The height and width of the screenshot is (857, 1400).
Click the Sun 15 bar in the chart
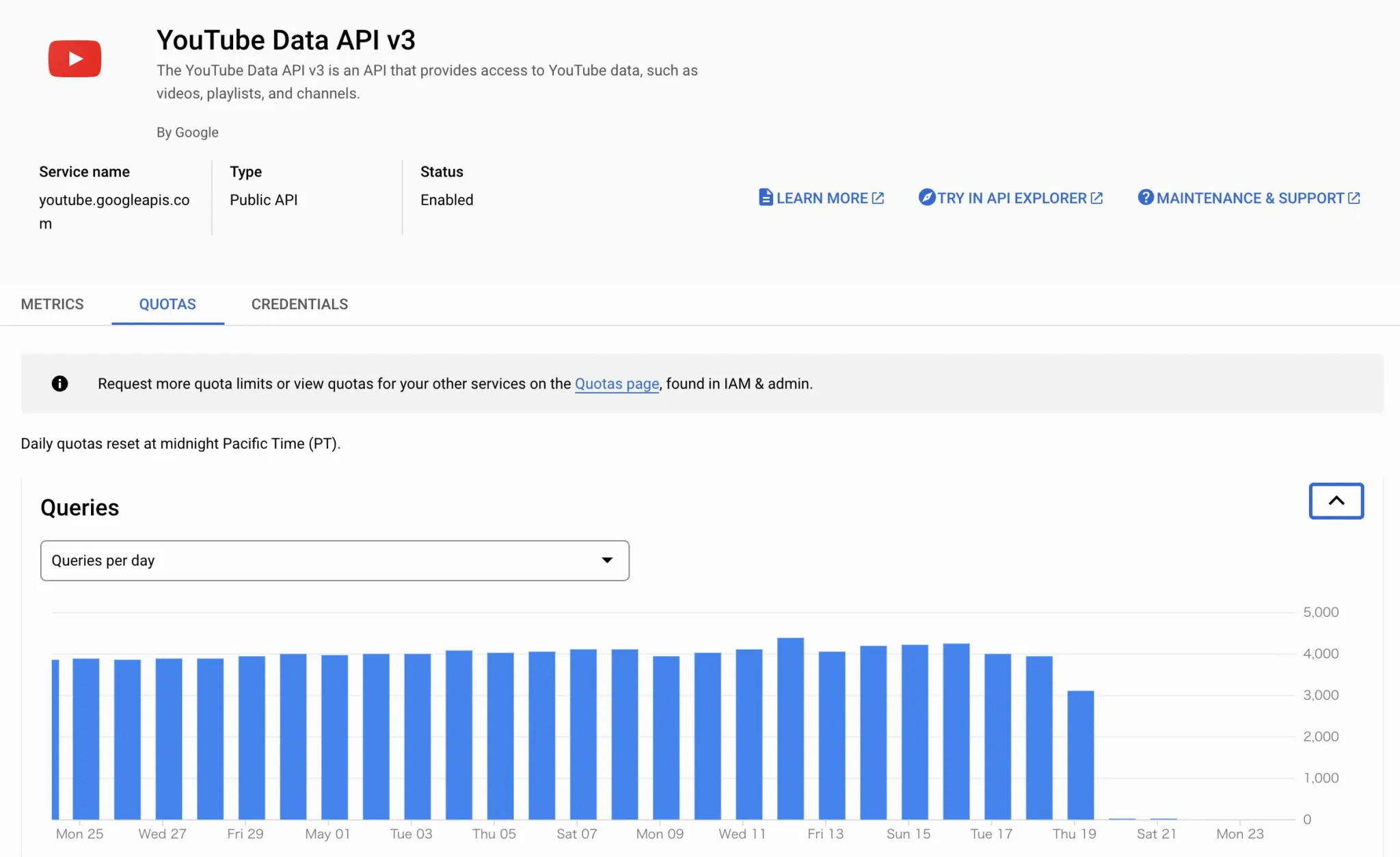click(915, 732)
